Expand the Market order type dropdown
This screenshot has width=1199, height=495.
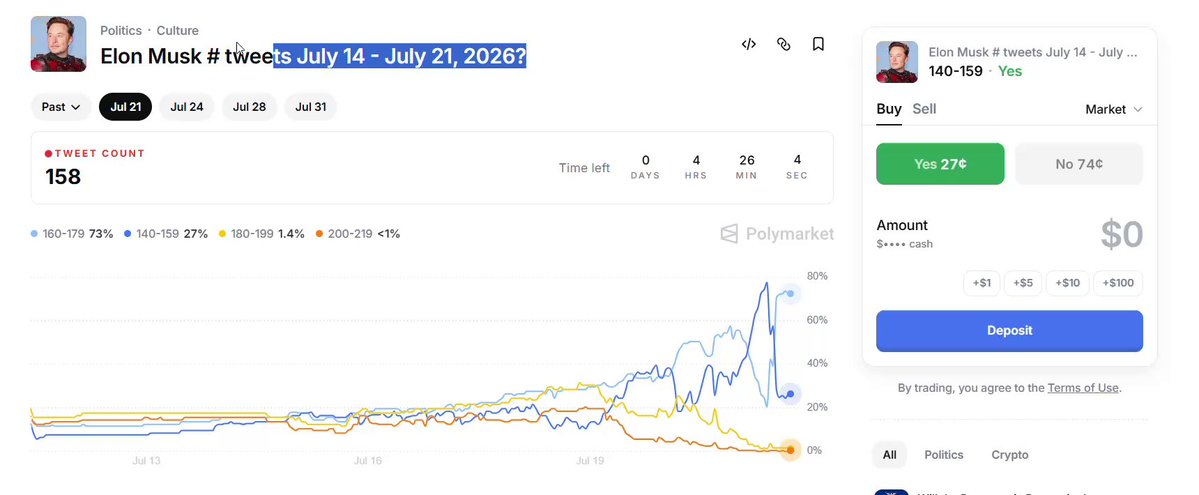click(1113, 109)
